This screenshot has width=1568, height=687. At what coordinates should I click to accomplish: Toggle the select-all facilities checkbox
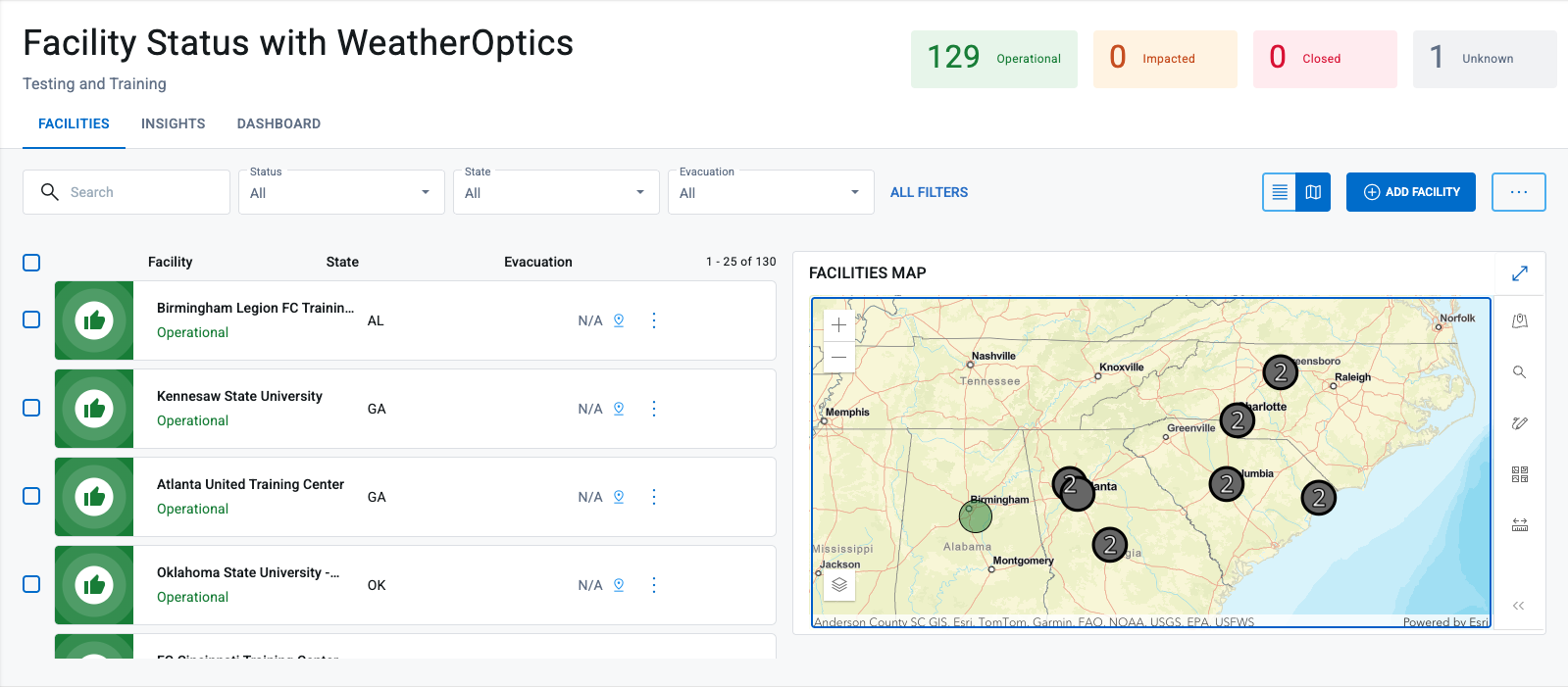click(31, 263)
